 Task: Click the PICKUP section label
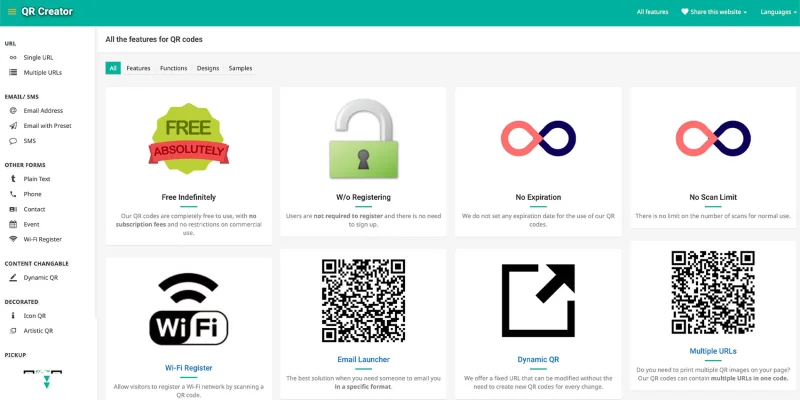[15, 355]
